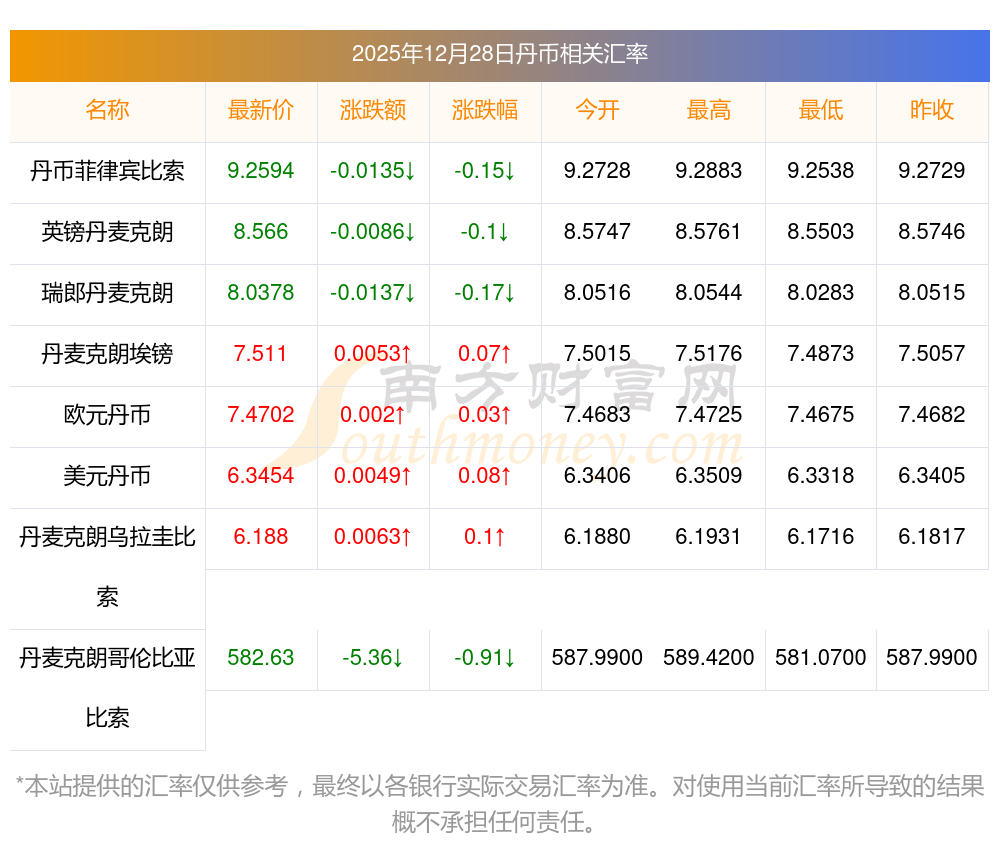Select the 美元丹币 row name
The height and width of the screenshot is (853, 1000).
[x=107, y=476]
